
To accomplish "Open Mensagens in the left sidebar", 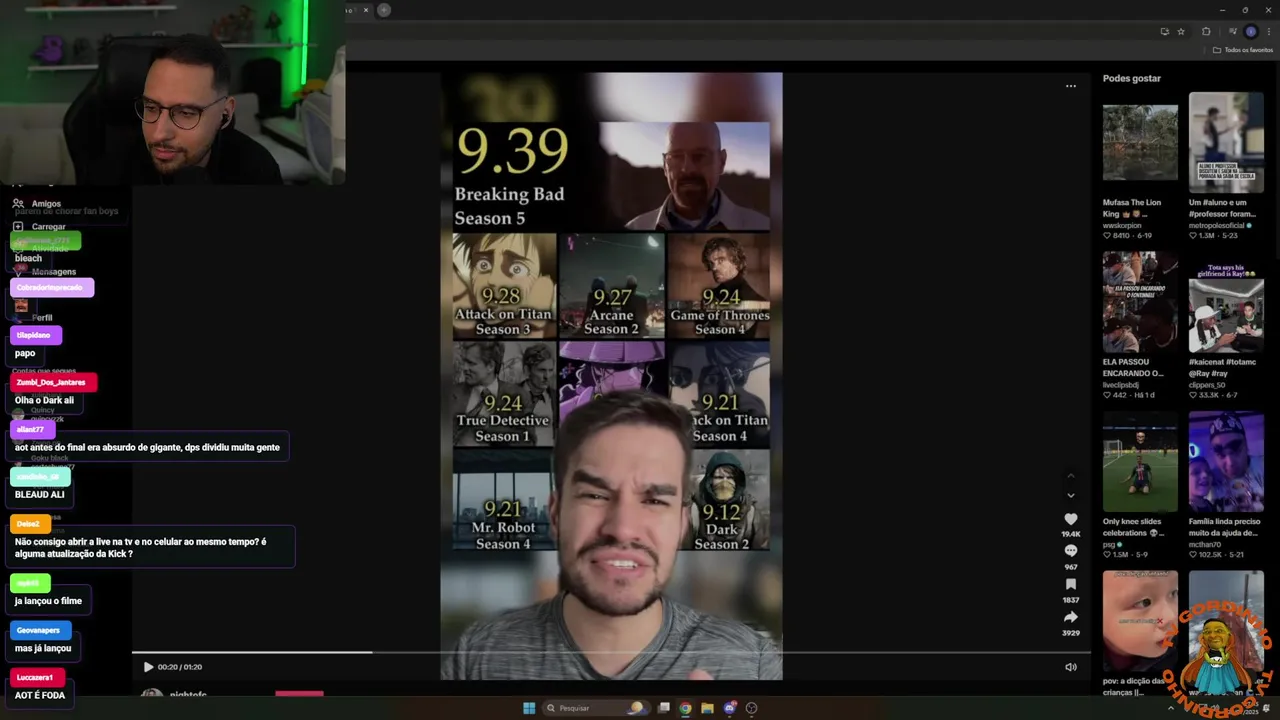I will pos(53,272).
